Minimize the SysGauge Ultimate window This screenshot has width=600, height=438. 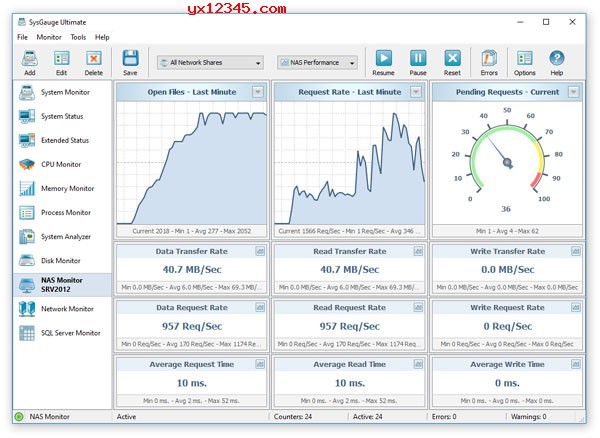coord(520,22)
